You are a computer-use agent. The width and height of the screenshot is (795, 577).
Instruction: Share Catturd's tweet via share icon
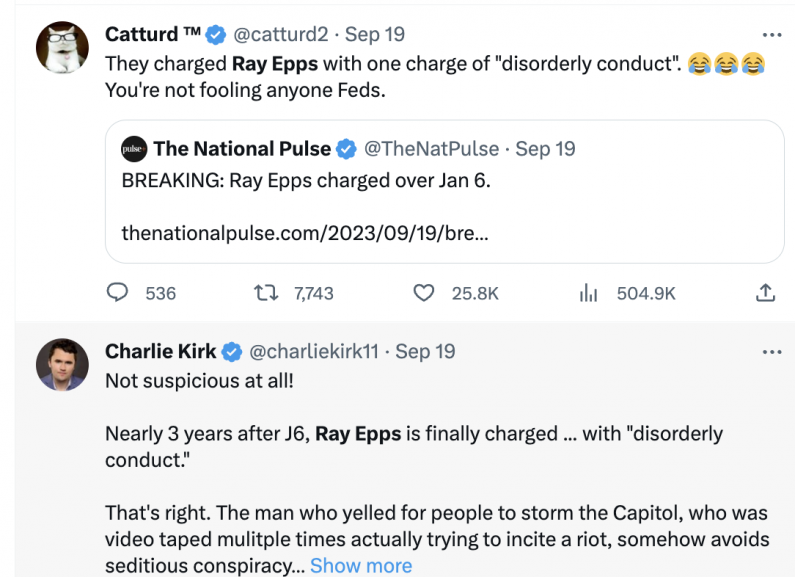coord(765,293)
